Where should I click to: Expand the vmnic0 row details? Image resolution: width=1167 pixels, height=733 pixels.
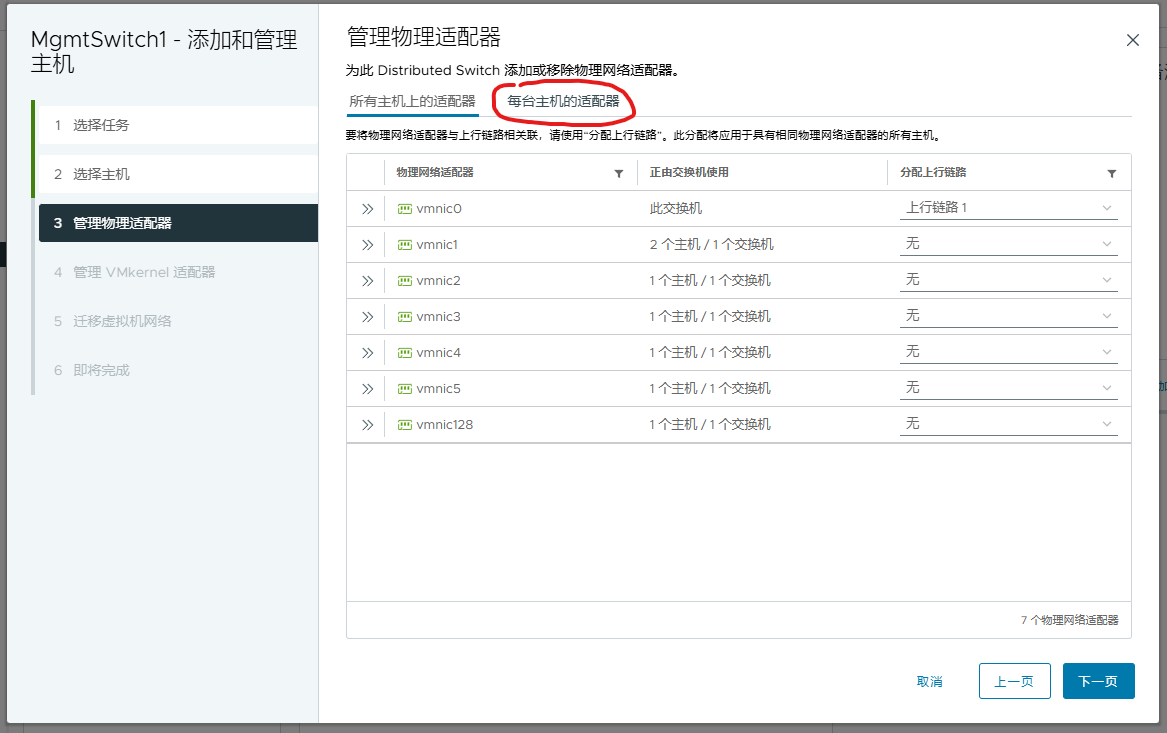click(x=367, y=209)
